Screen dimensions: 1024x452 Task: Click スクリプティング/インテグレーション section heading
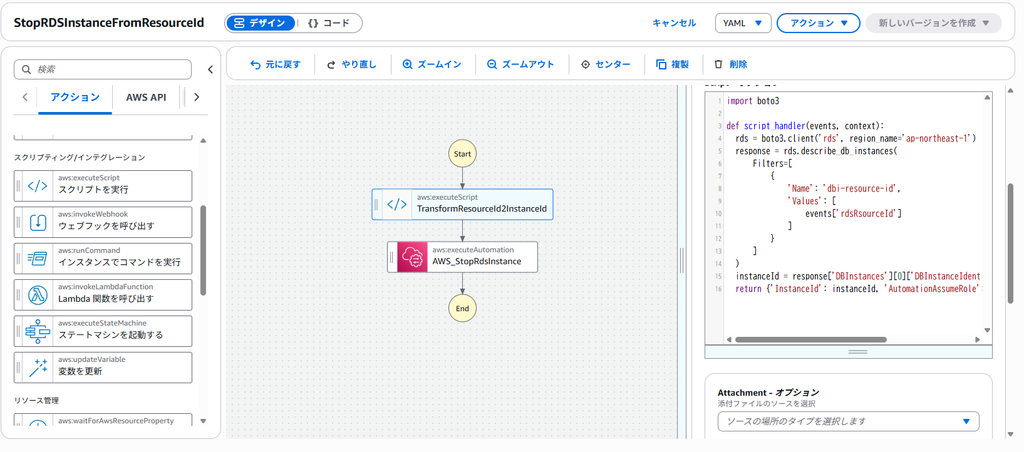tap(80, 157)
